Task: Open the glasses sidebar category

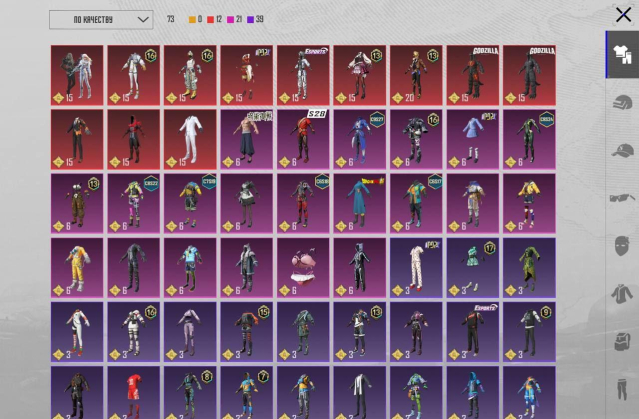Action: [x=622, y=198]
